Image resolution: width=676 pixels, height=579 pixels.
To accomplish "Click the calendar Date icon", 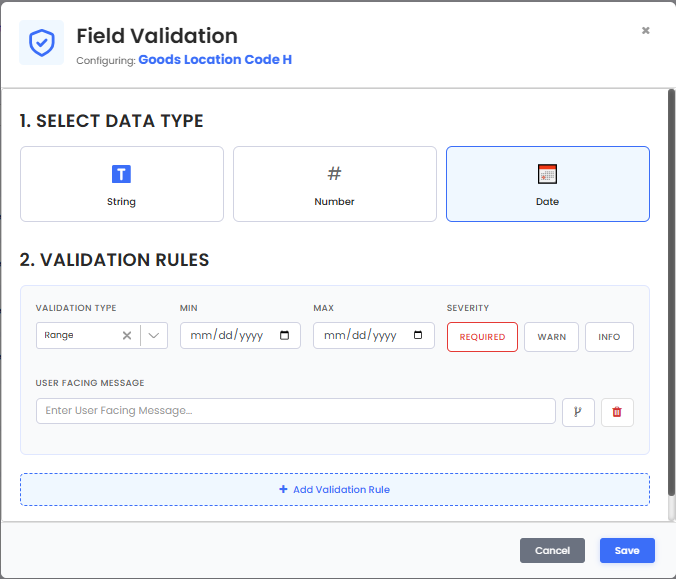I will click(x=547, y=174).
